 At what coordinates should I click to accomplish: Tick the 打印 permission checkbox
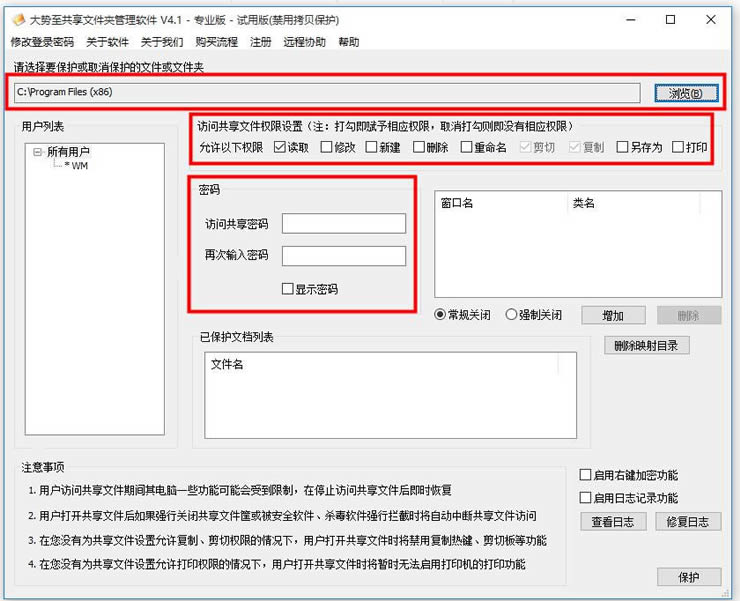pyautogui.click(x=678, y=147)
